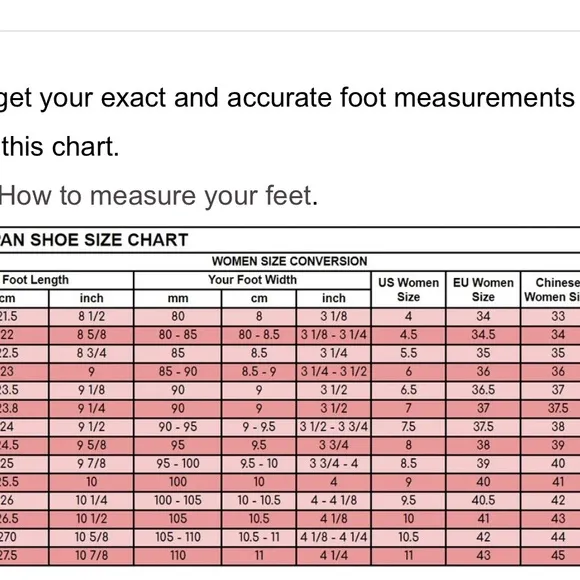Select the '80 - 85' mm width cell
The width and height of the screenshot is (580, 580).
pos(178,335)
